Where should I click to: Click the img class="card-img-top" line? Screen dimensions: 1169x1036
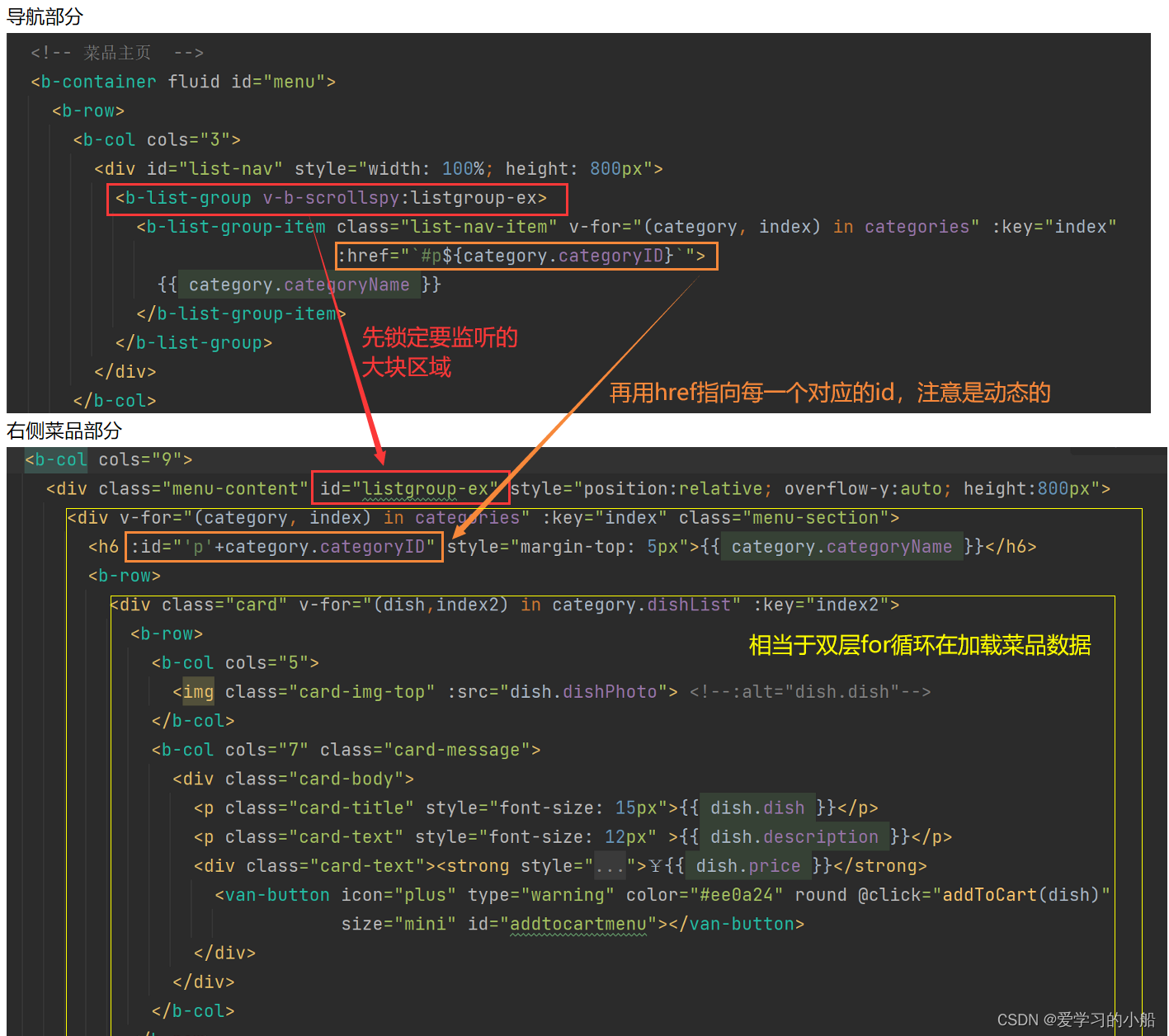(425, 691)
